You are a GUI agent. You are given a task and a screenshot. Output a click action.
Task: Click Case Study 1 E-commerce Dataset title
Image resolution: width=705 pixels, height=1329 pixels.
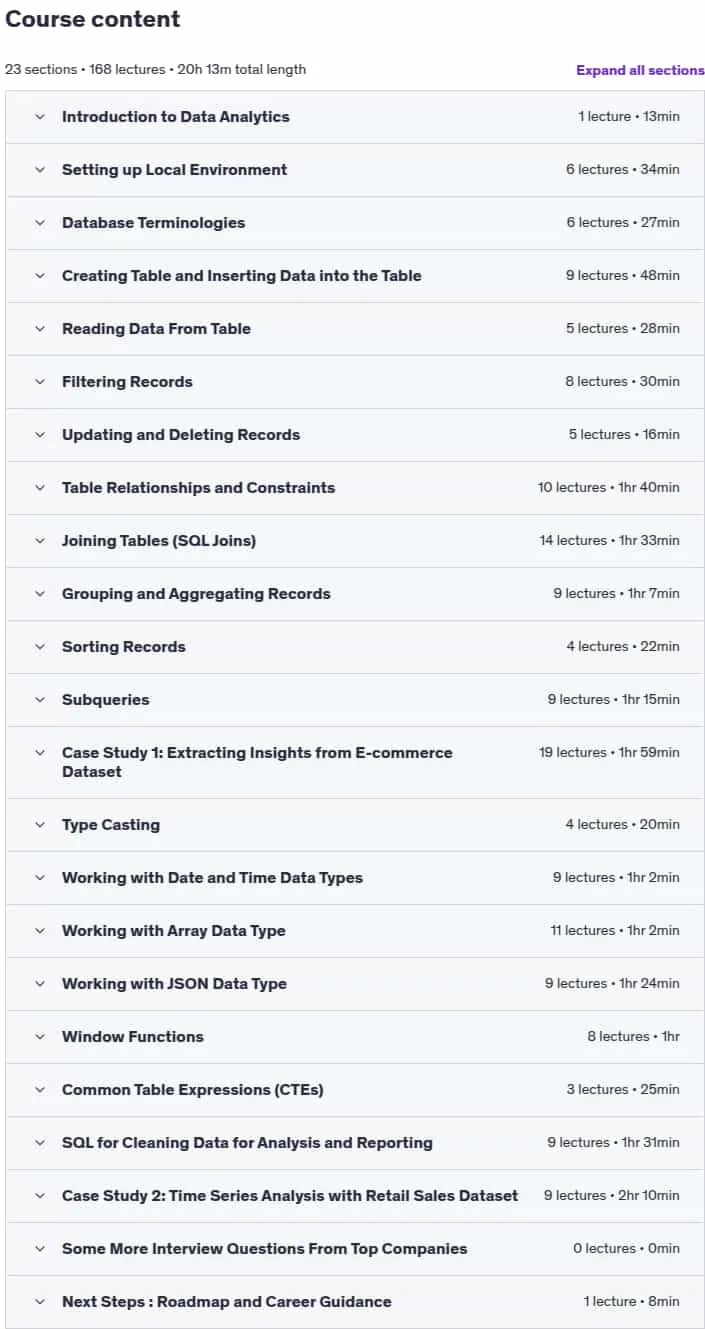point(257,762)
